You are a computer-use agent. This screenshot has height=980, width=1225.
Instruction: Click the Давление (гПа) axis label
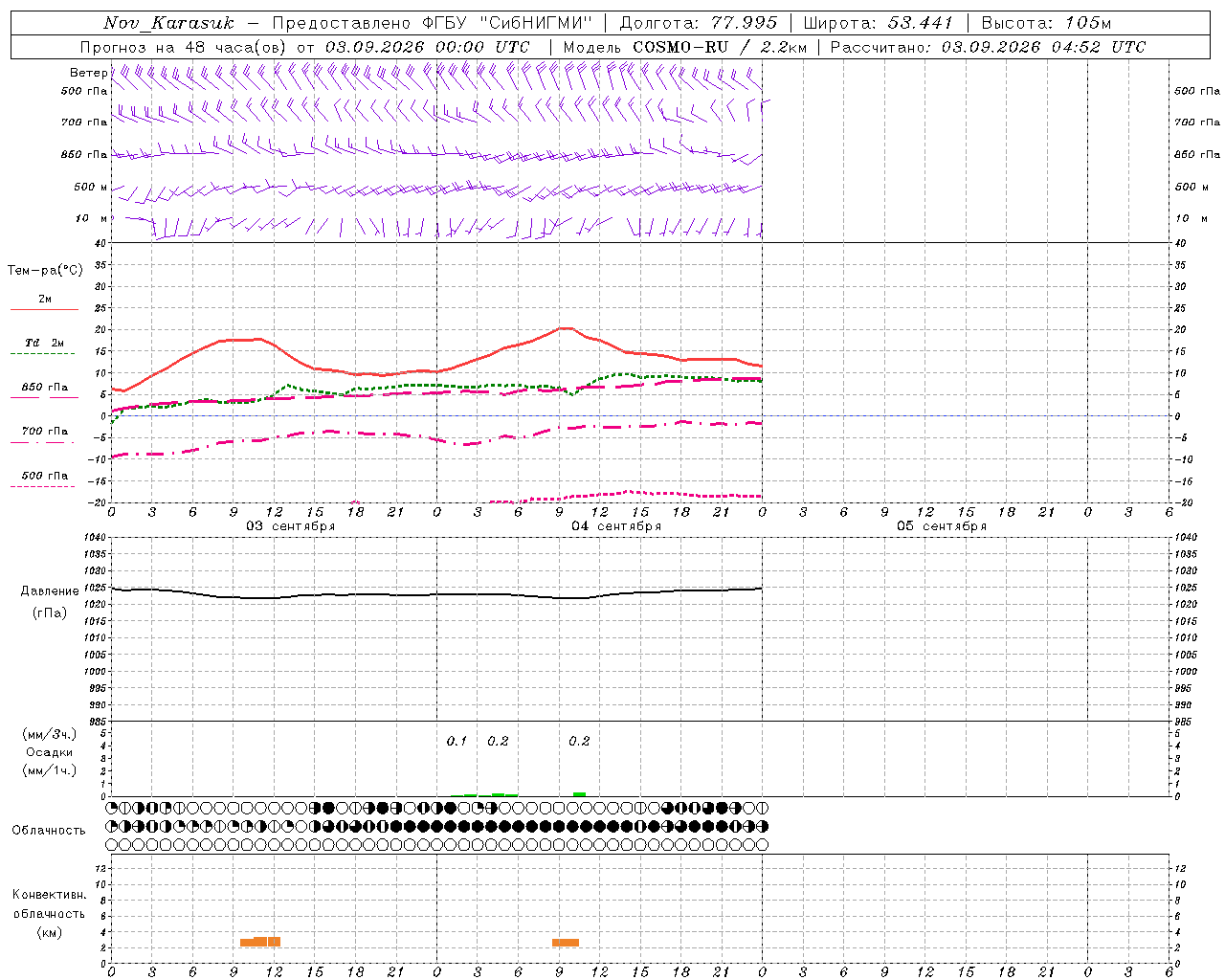pyautogui.click(x=50, y=602)
